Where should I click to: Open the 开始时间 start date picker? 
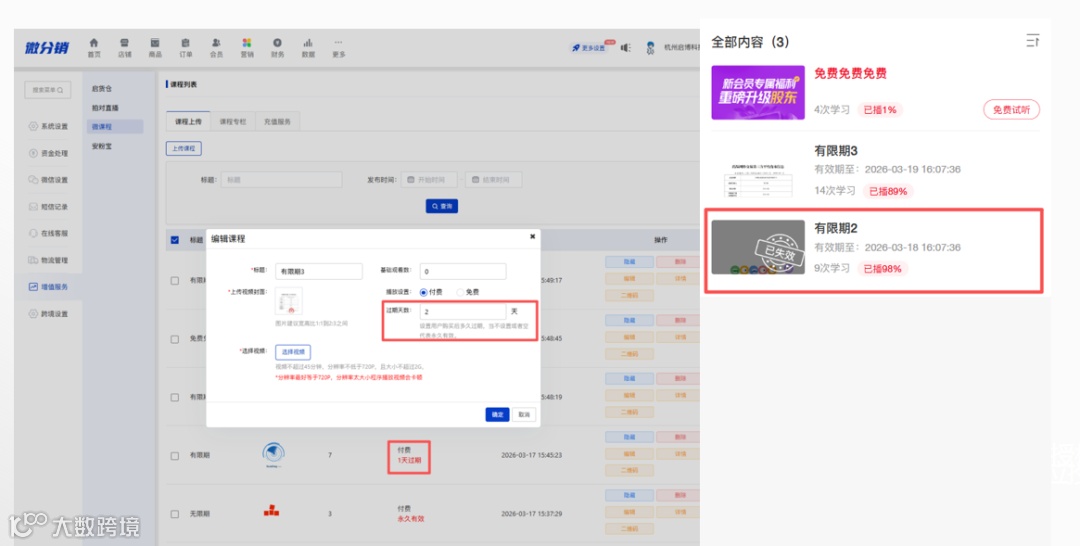point(430,180)
